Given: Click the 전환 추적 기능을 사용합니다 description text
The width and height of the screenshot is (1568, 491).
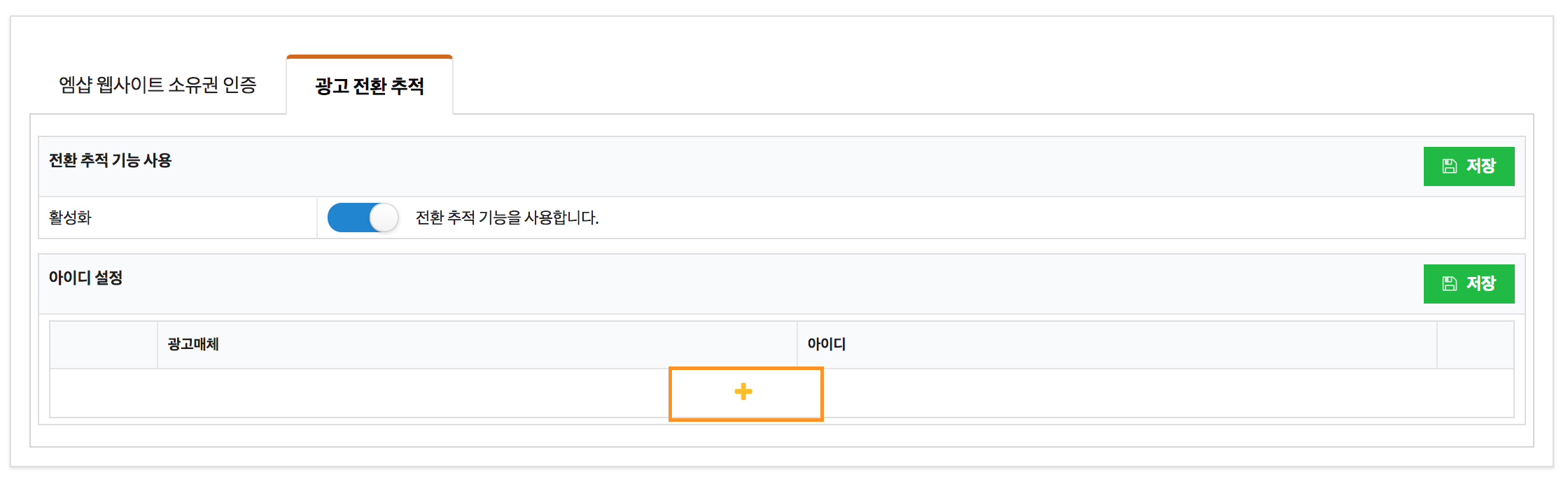Looking at the screenshot, I should [507, 218].
